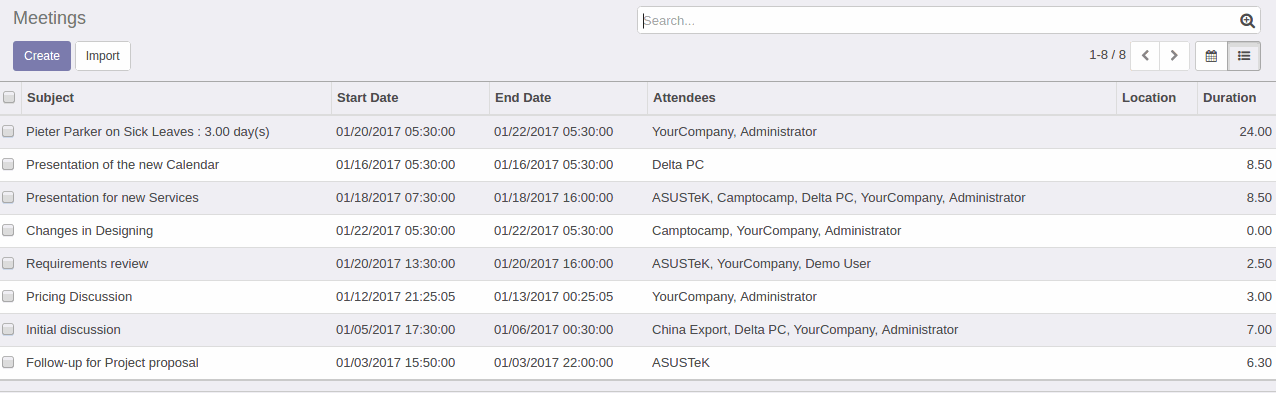
Task: Toggle select-all checkbox in header
Action: point(9,97)
